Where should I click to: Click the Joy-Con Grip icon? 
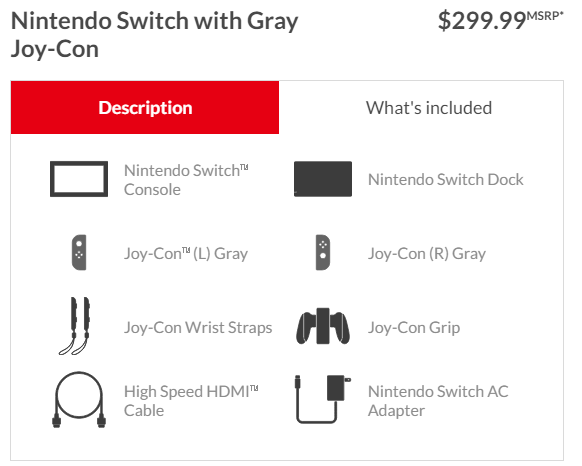pos(323,326)
